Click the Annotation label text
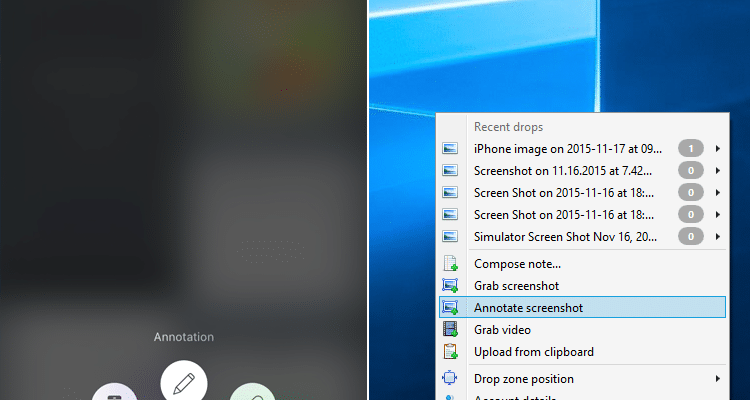This screenshot has height=400, width=750. tap(184, 337)
